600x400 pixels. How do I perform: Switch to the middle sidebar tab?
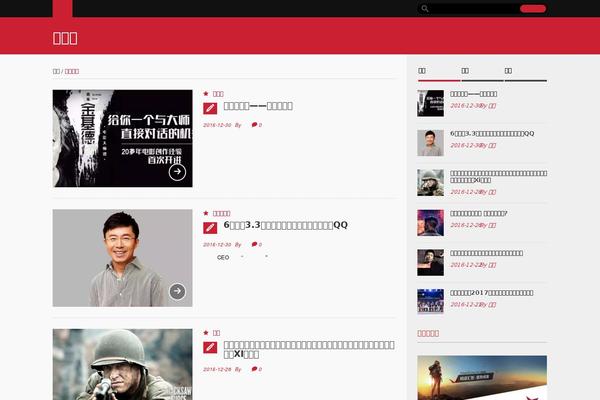click(482, 73)
